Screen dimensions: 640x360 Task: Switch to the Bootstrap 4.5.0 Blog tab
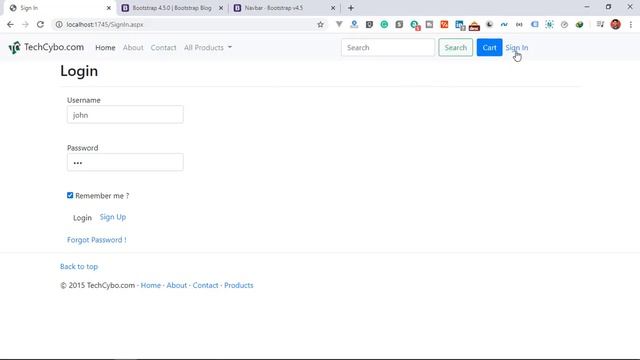tap(171, 8)
